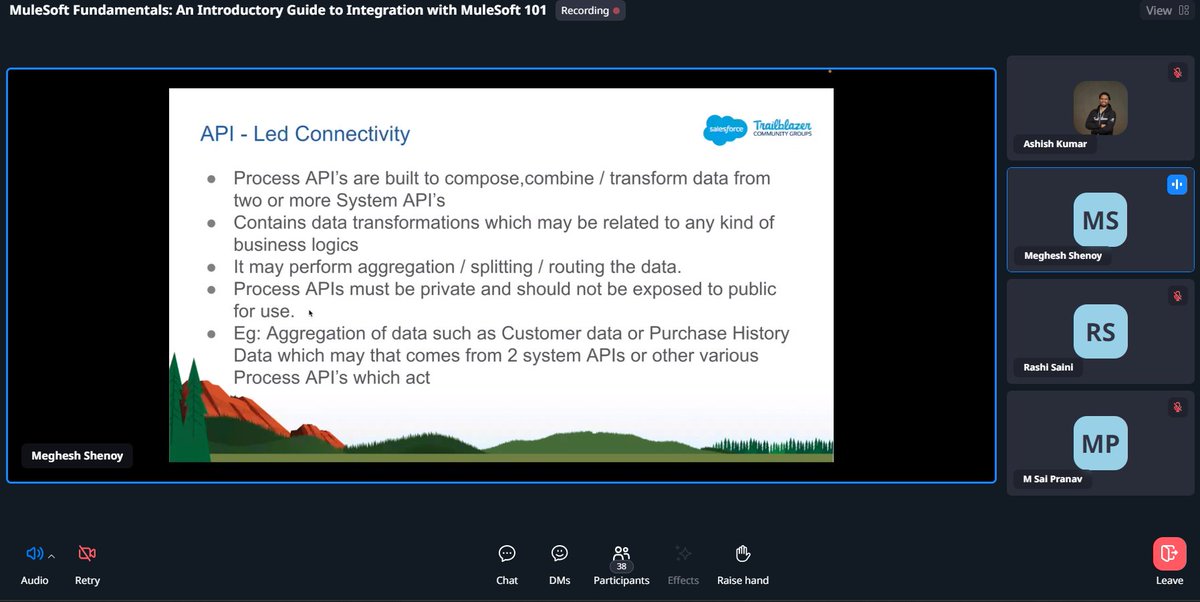Image resolution: width=1200 pixels, height=602 pixels.
Task: Click muted mic icon on M Sai Pranav tile
Action: pos(1177,409)
